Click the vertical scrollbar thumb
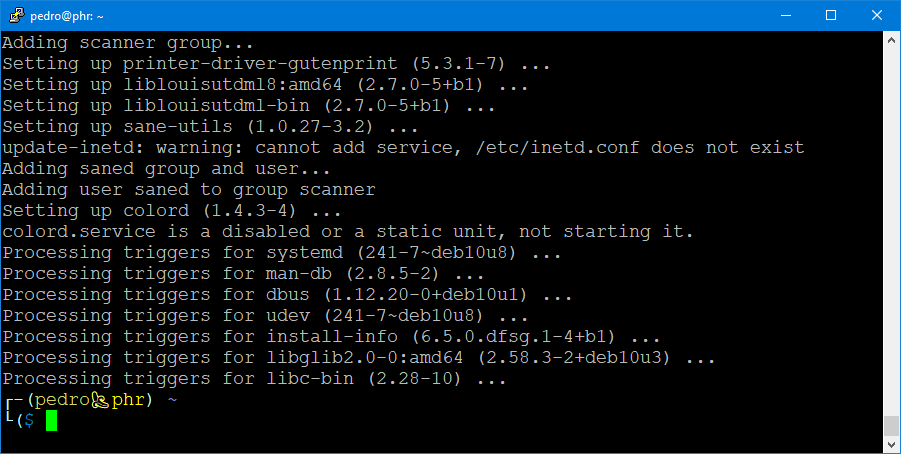Screen dimensions: 901x454 click(x=891, y=424)
